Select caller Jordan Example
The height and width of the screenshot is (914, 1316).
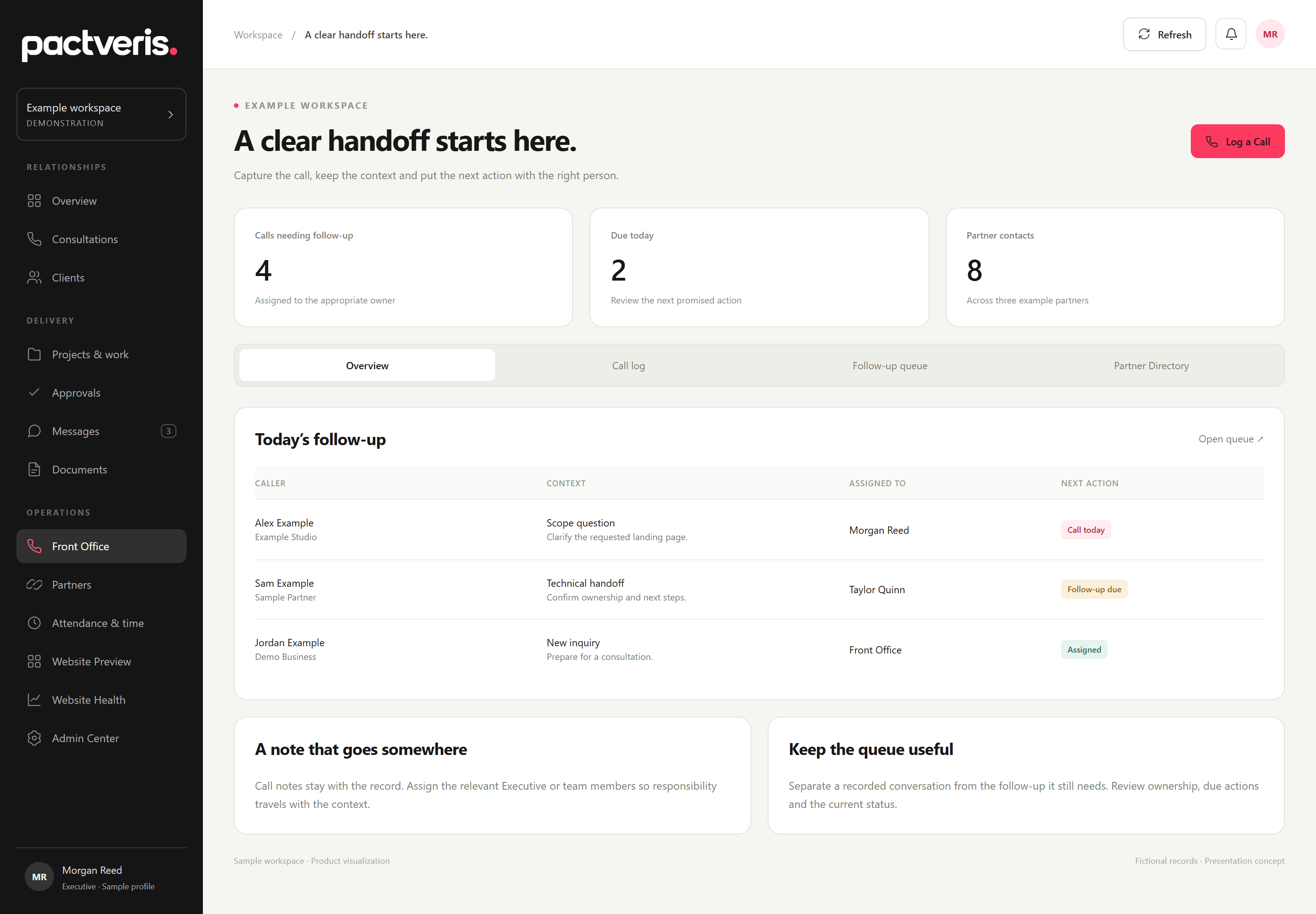289,643
